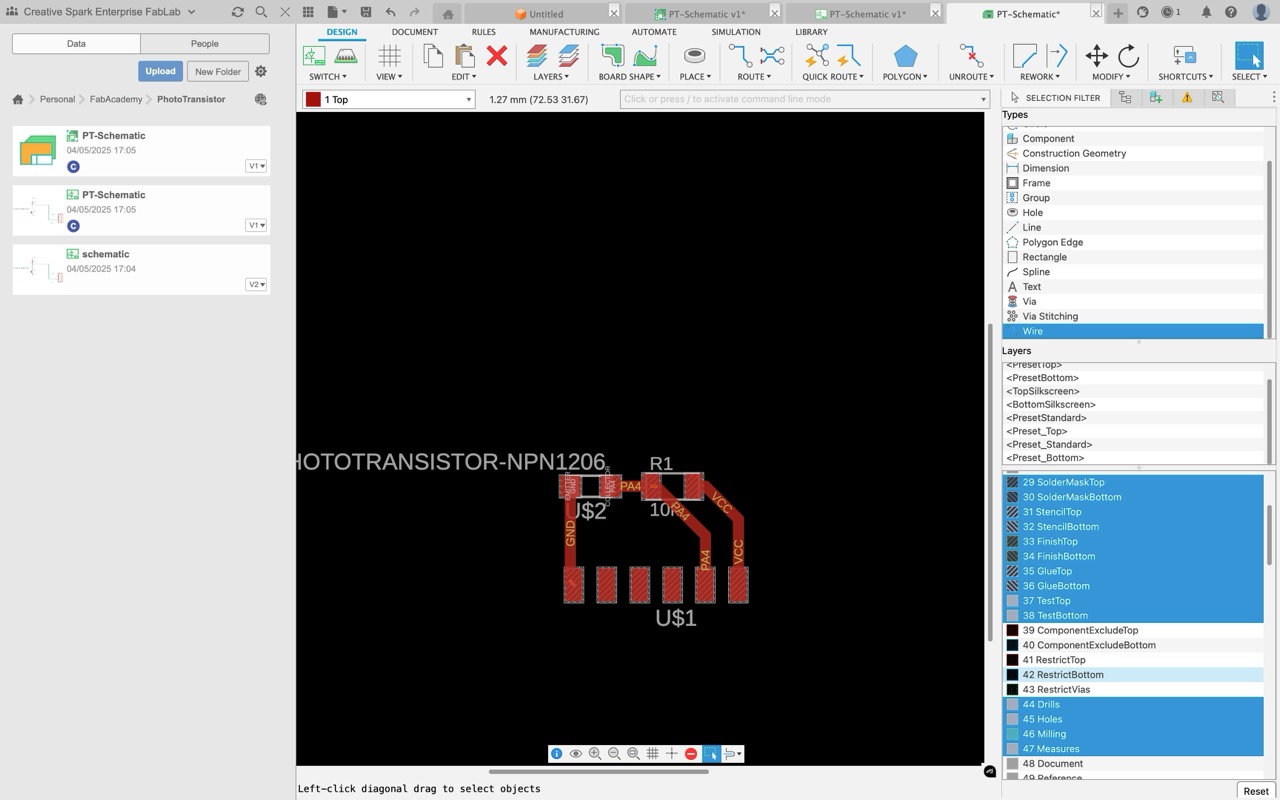Click the Upload button

(160, 71)
